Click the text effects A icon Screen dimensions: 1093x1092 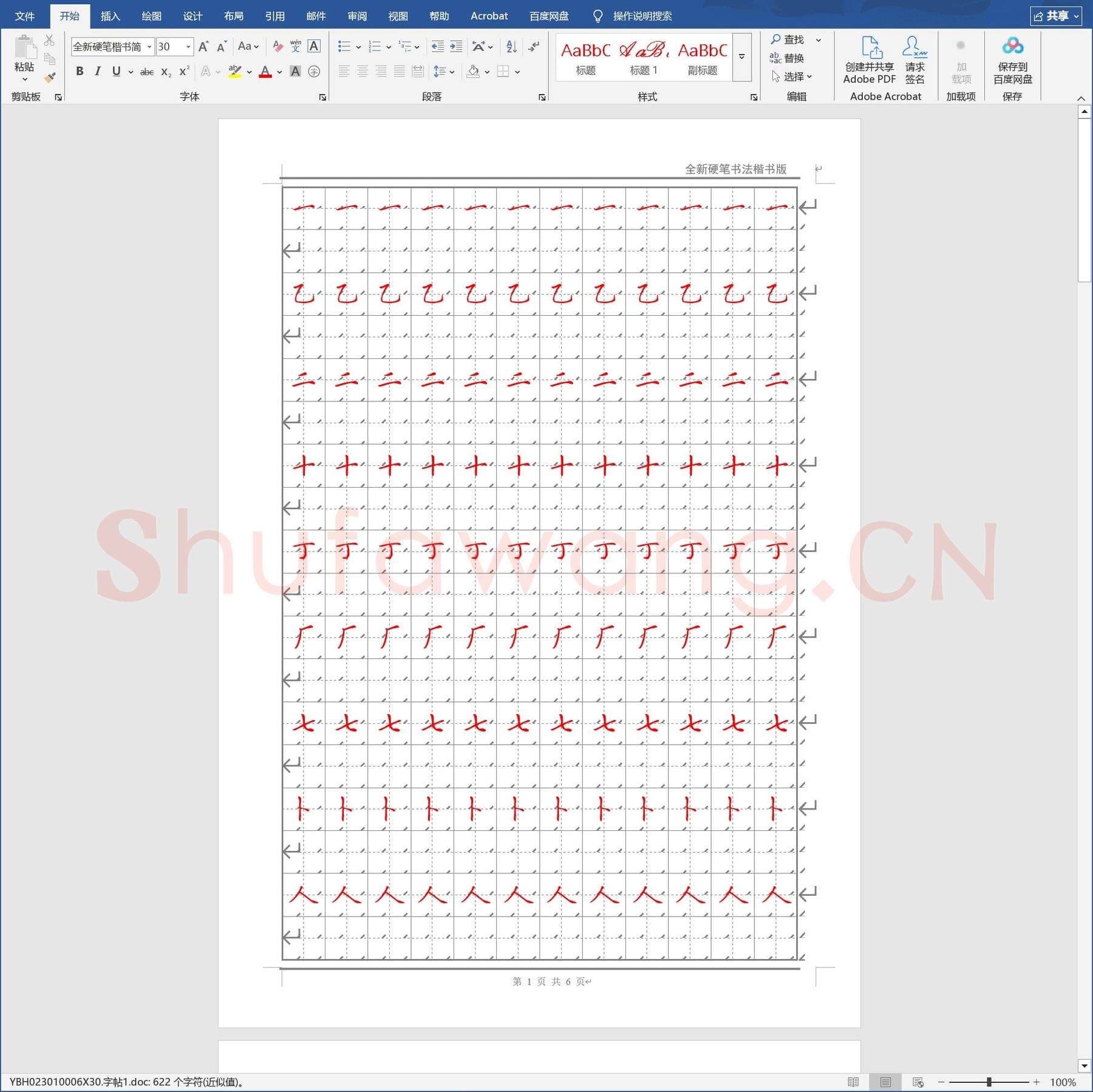pyautogui.click(x=206, y=72)
